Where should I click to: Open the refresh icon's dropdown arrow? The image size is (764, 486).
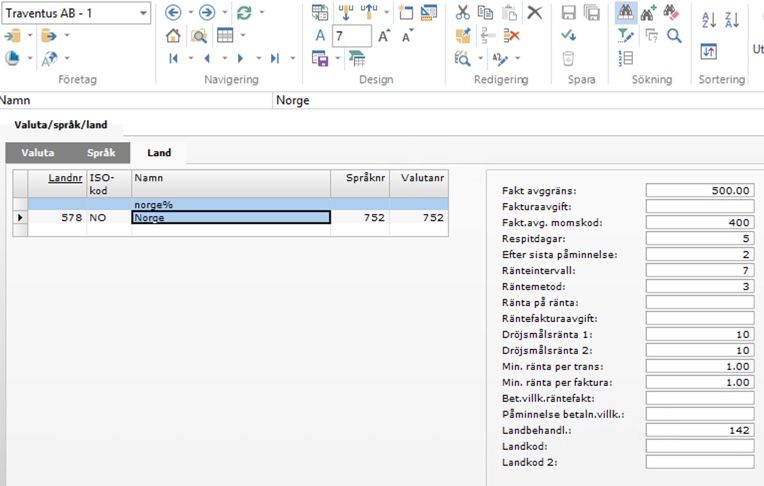tap(262, 12)
